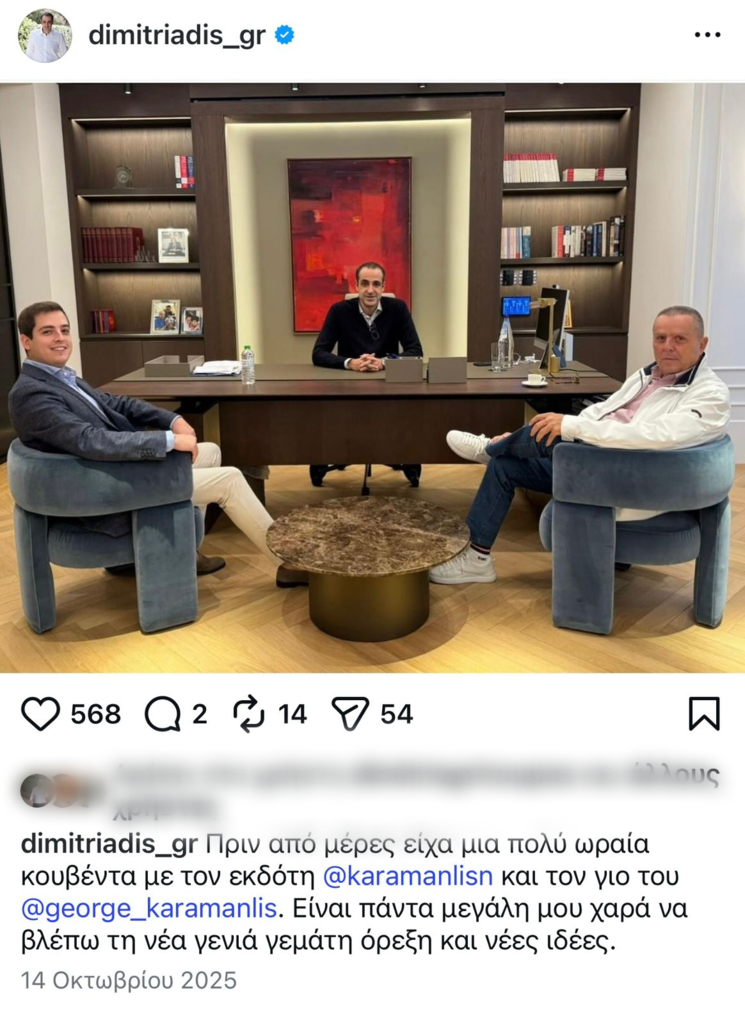Save post with bookmark icon

coord(705,713)
